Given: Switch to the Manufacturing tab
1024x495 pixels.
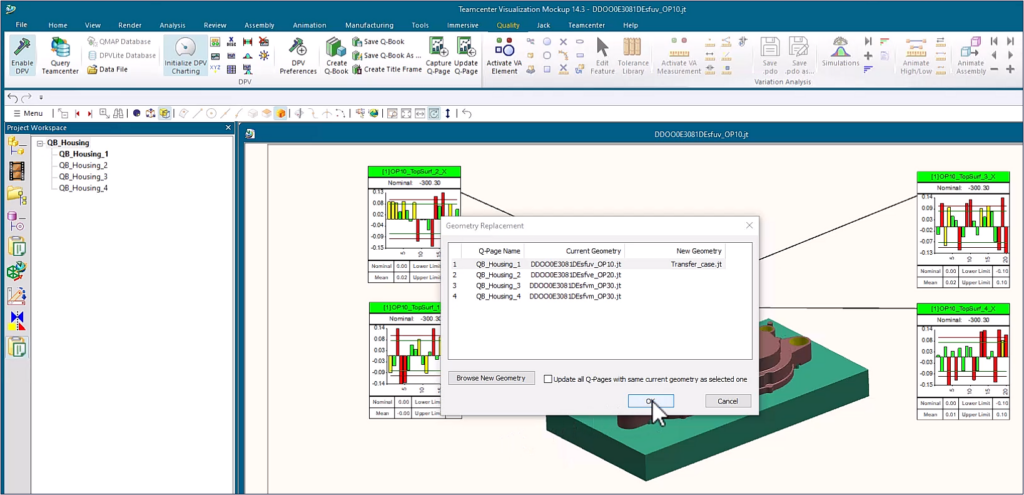Looking at the screenshot, I should pyautogui.click(x=369, y=25).
